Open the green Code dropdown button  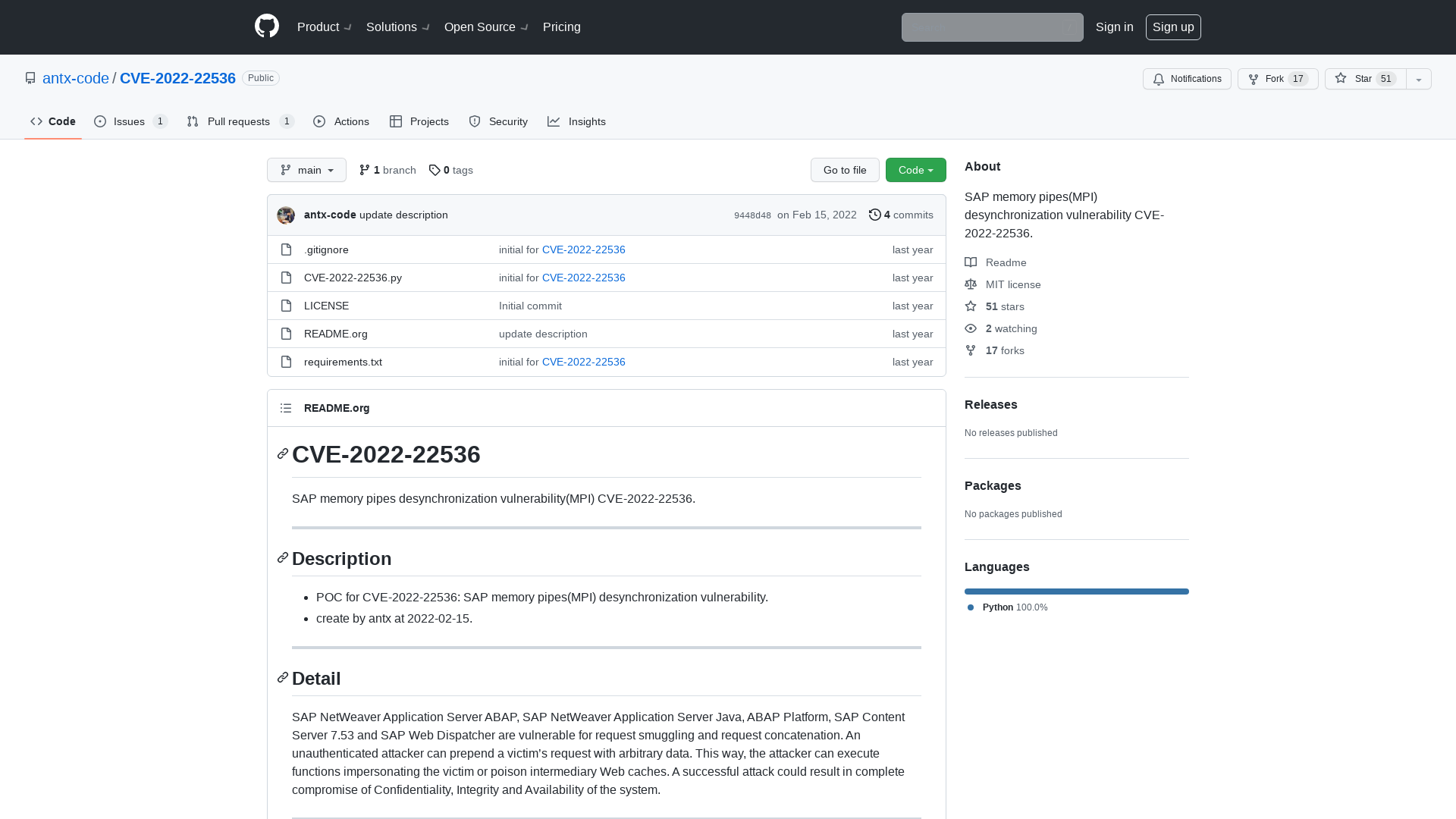tap(916, 170)
